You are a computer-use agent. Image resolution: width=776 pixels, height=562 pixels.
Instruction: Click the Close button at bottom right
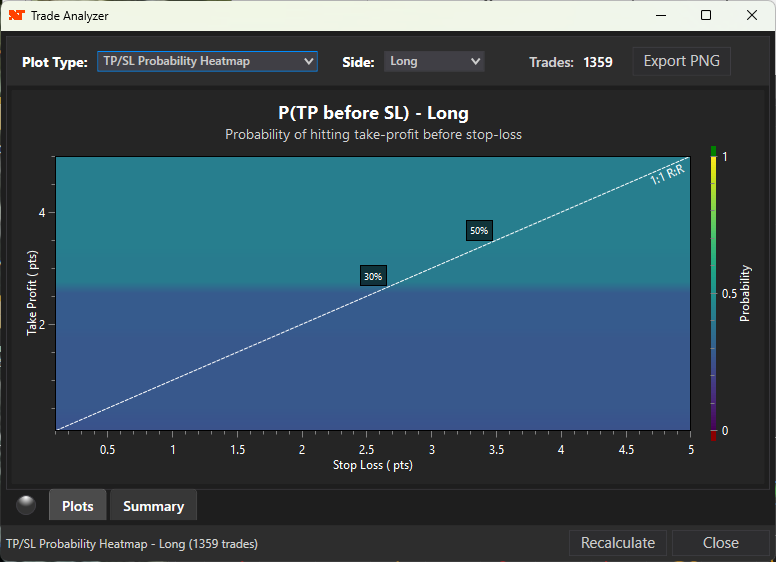pyautogui.click(x=720, y=543)
